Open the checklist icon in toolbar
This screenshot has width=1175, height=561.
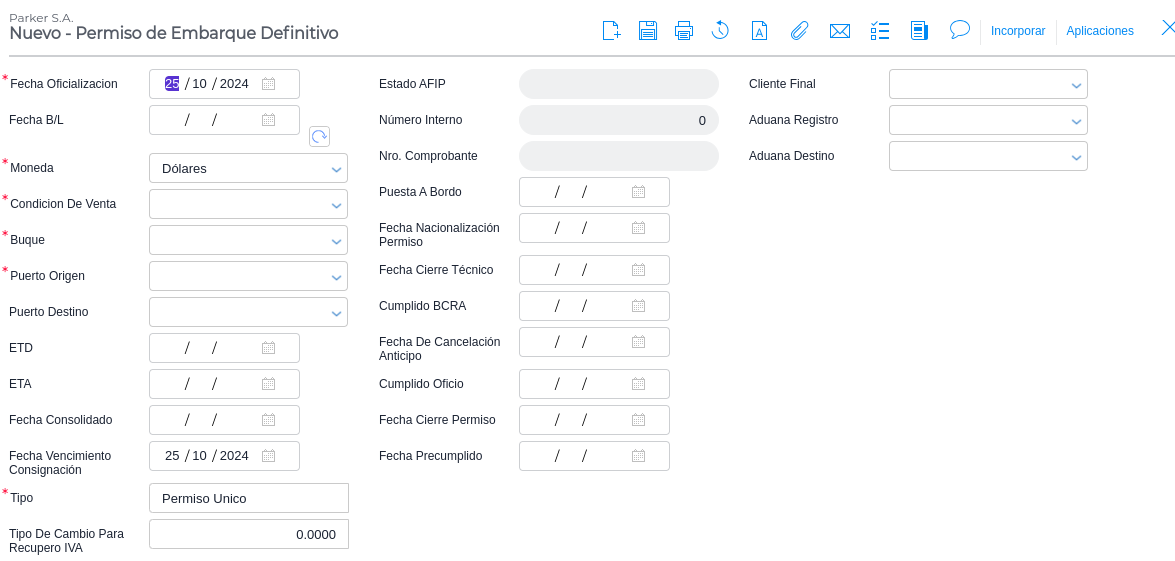coord(880,30)
